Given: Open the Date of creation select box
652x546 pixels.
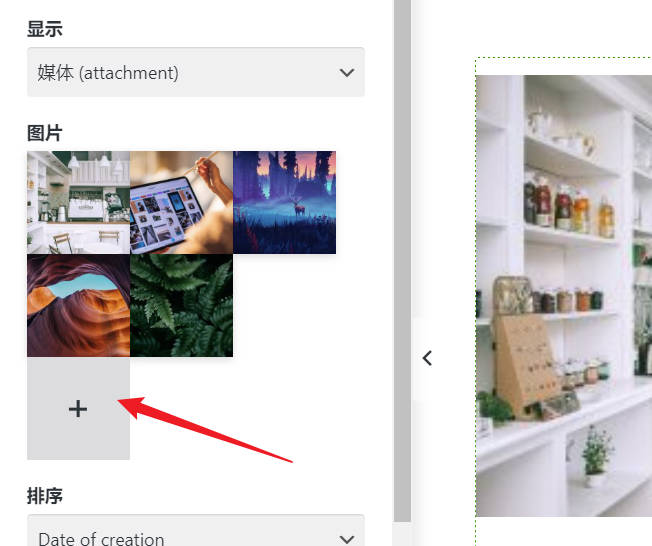Looking at the screenshot, I should (x=196, y=531).
